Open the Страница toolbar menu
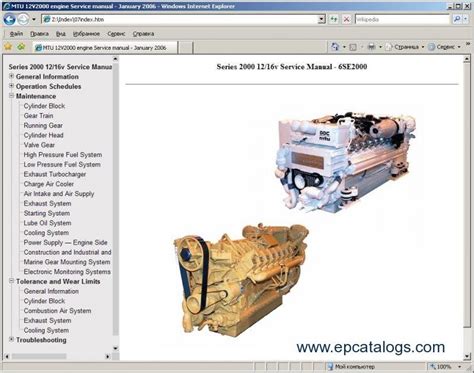 (x=405, y=47)
